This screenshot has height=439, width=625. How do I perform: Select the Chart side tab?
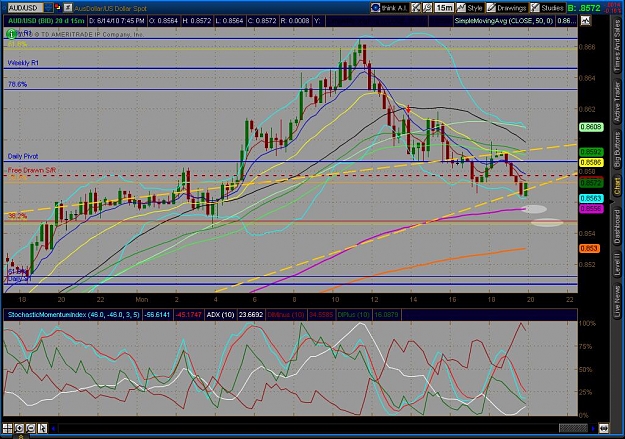pos(617,186)
